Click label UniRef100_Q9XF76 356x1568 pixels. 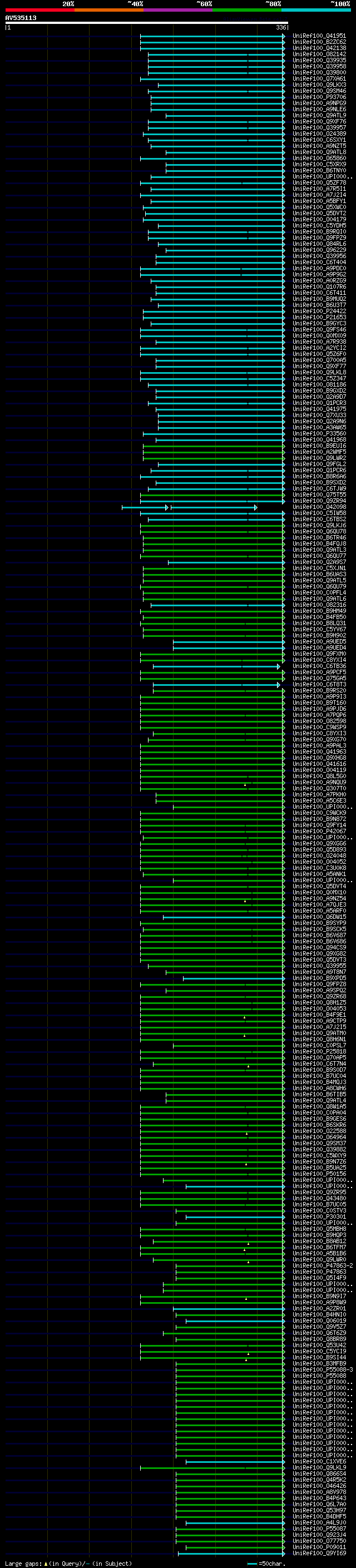tap(319, 121)
